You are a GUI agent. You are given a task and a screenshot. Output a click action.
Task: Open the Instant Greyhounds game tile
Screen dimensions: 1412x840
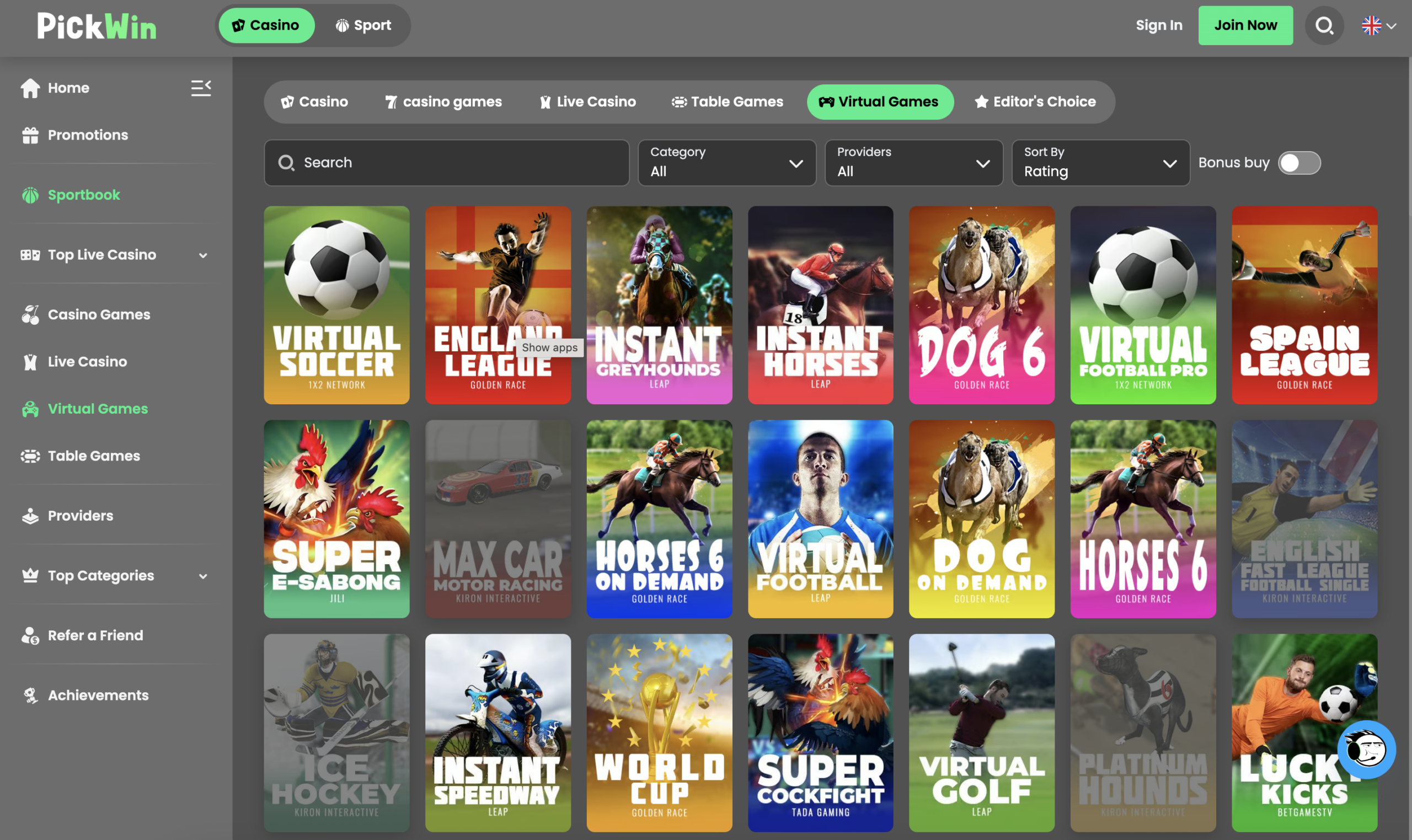pos(659,305)
